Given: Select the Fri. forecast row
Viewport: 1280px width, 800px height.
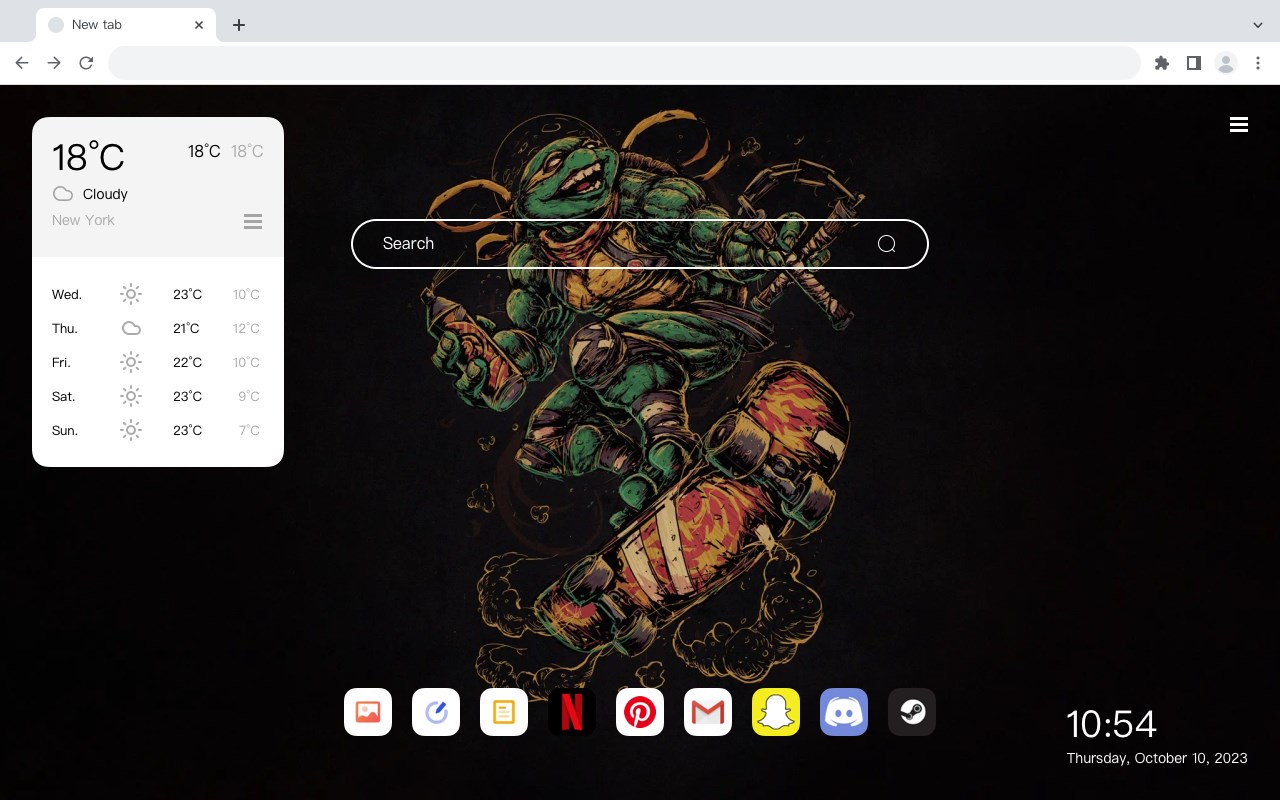Looking at the screenshot, I should click(158, 362).
